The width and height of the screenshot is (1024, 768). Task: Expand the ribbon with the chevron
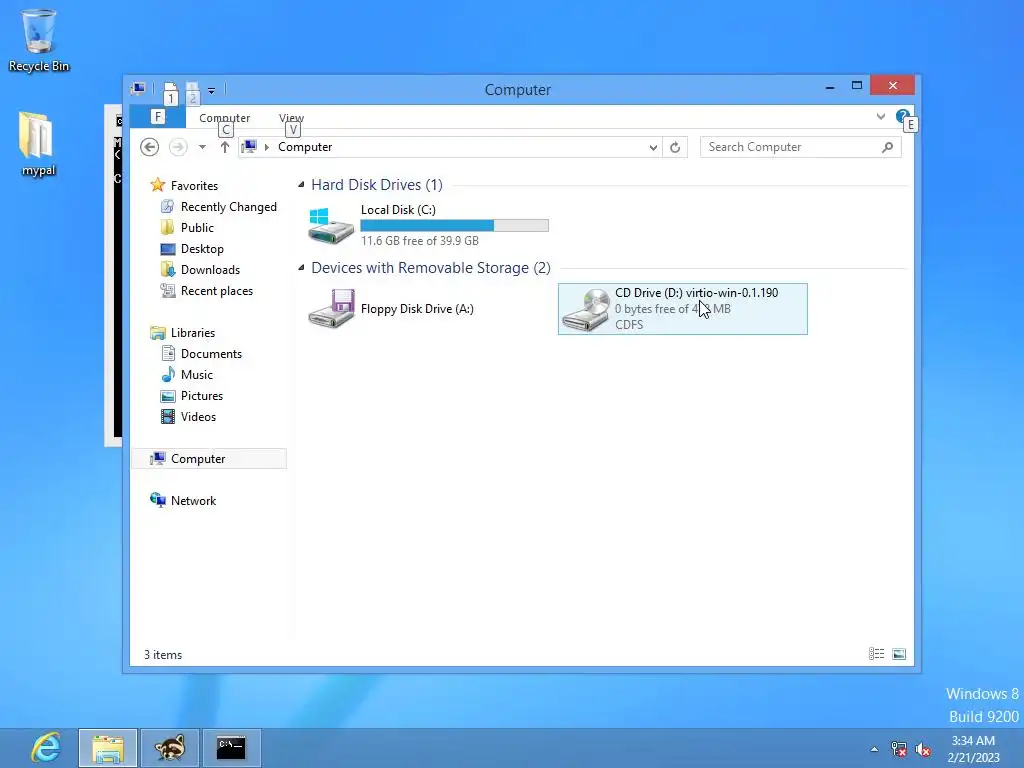point(880,117)
